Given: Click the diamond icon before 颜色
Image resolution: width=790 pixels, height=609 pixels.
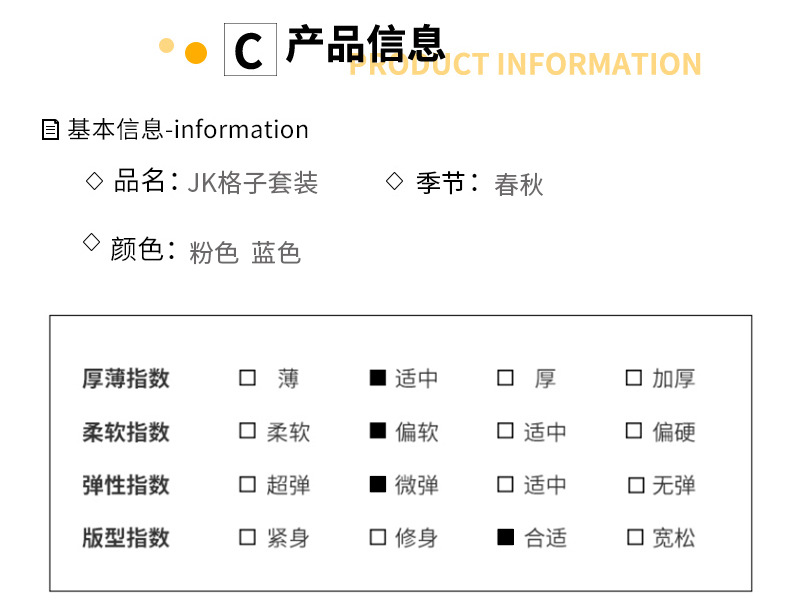Looking at the screenshot, I should 91,242.
